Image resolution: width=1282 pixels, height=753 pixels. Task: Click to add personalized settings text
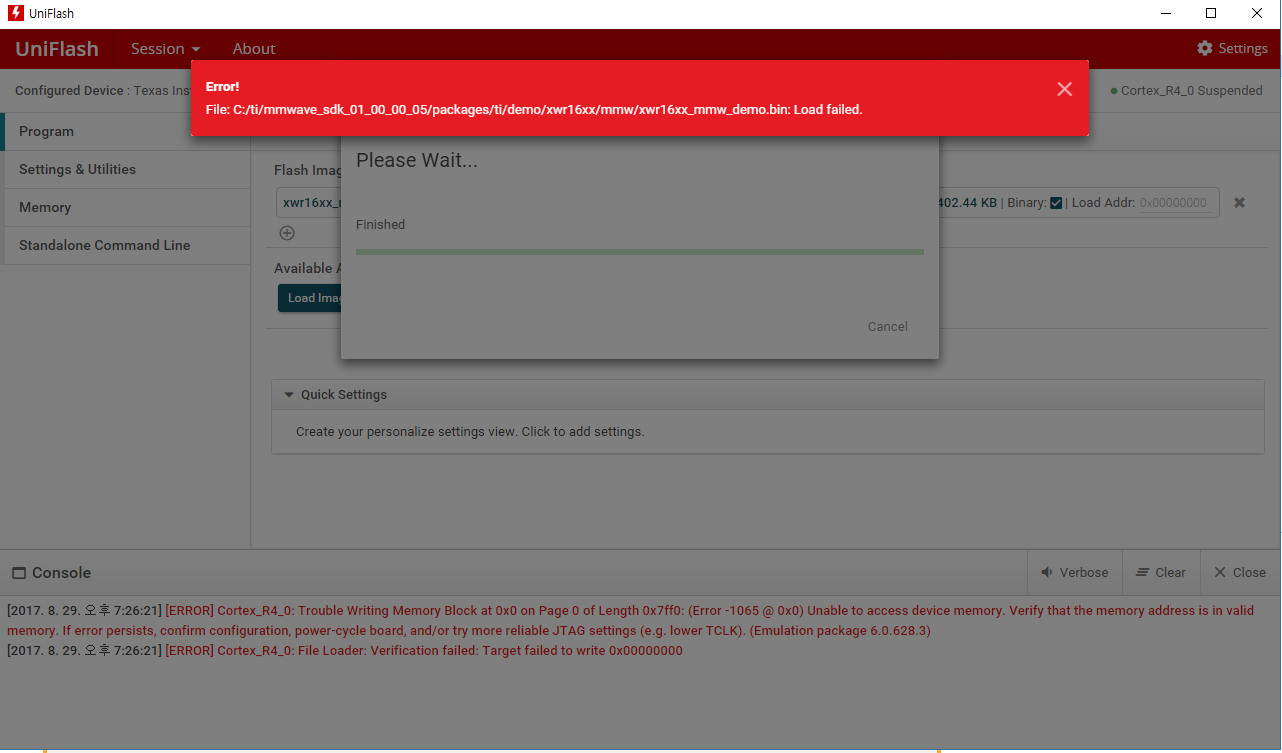click(x=470, y=432)
